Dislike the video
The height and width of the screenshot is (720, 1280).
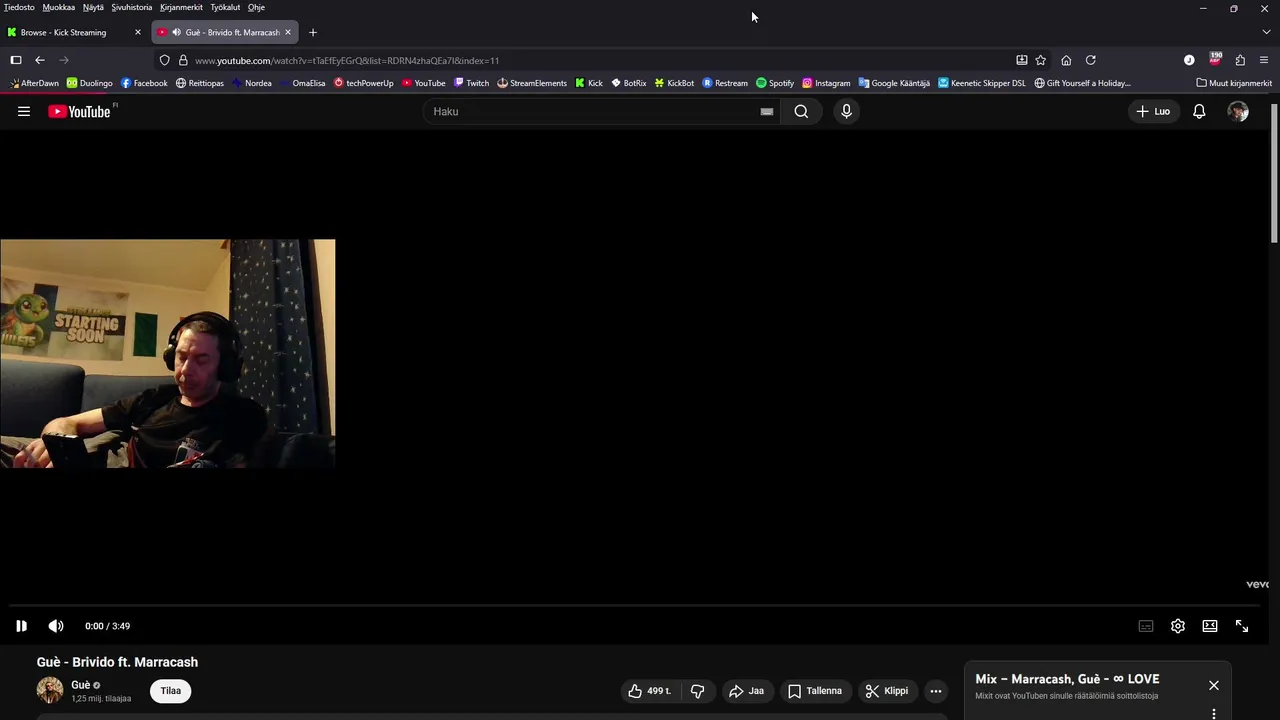pyautogui.click(x=698, y=691)
